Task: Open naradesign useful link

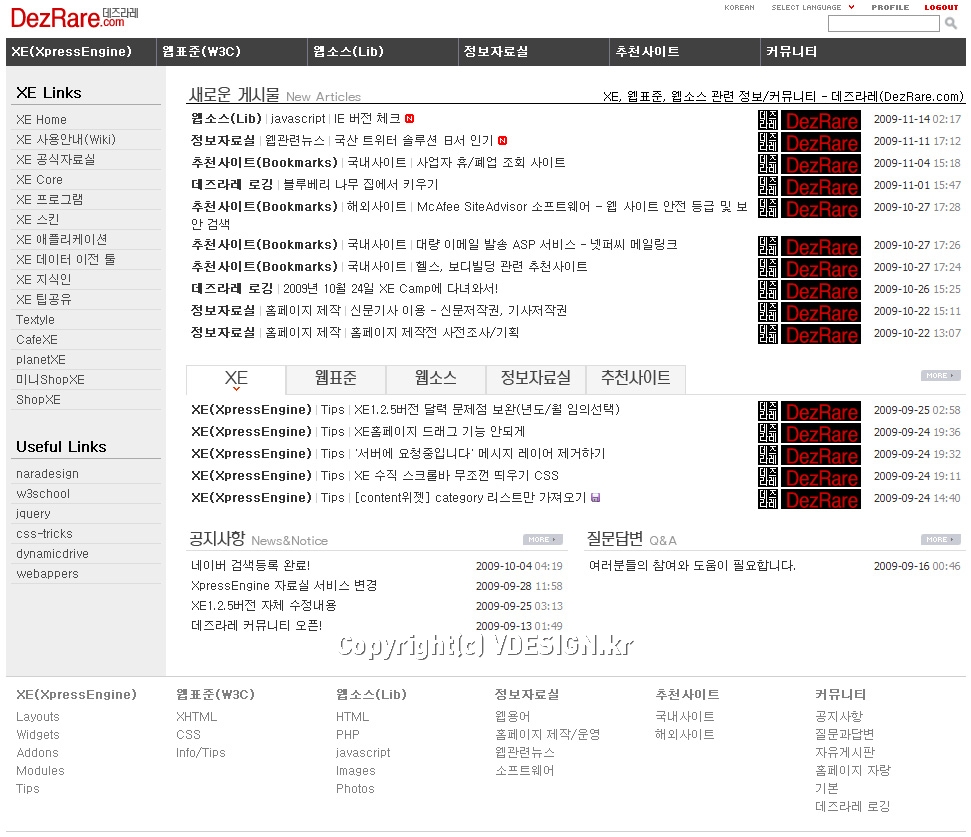Action: [x=48, y=474]
